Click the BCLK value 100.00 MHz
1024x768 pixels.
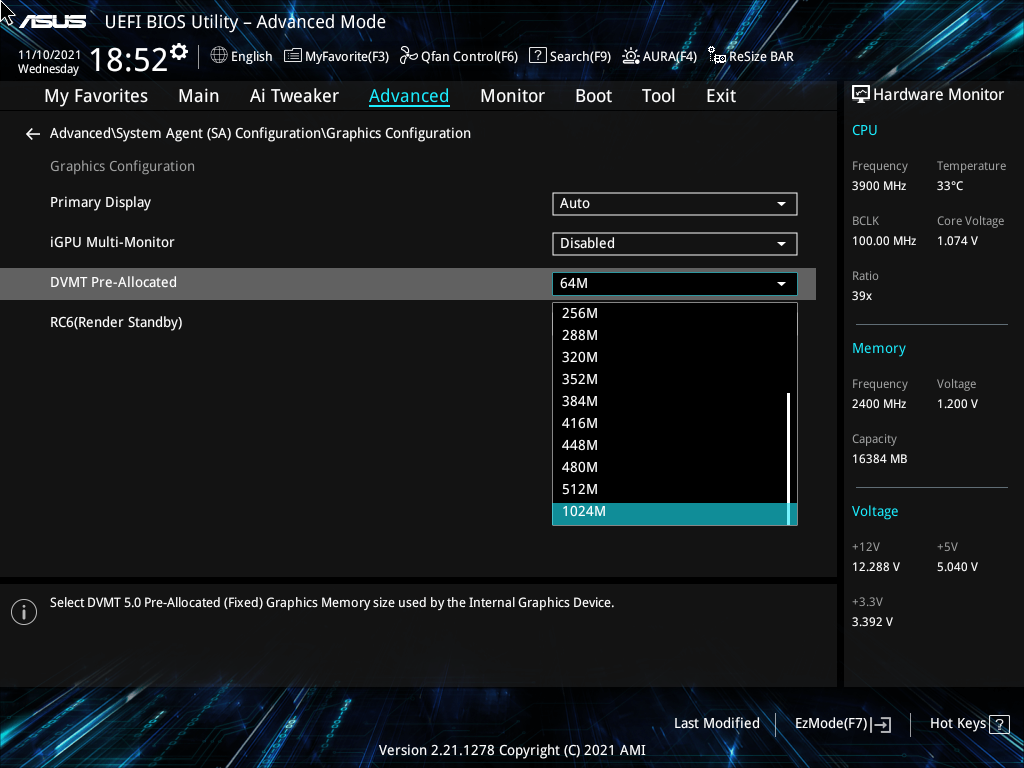click(x=884, y=241)
